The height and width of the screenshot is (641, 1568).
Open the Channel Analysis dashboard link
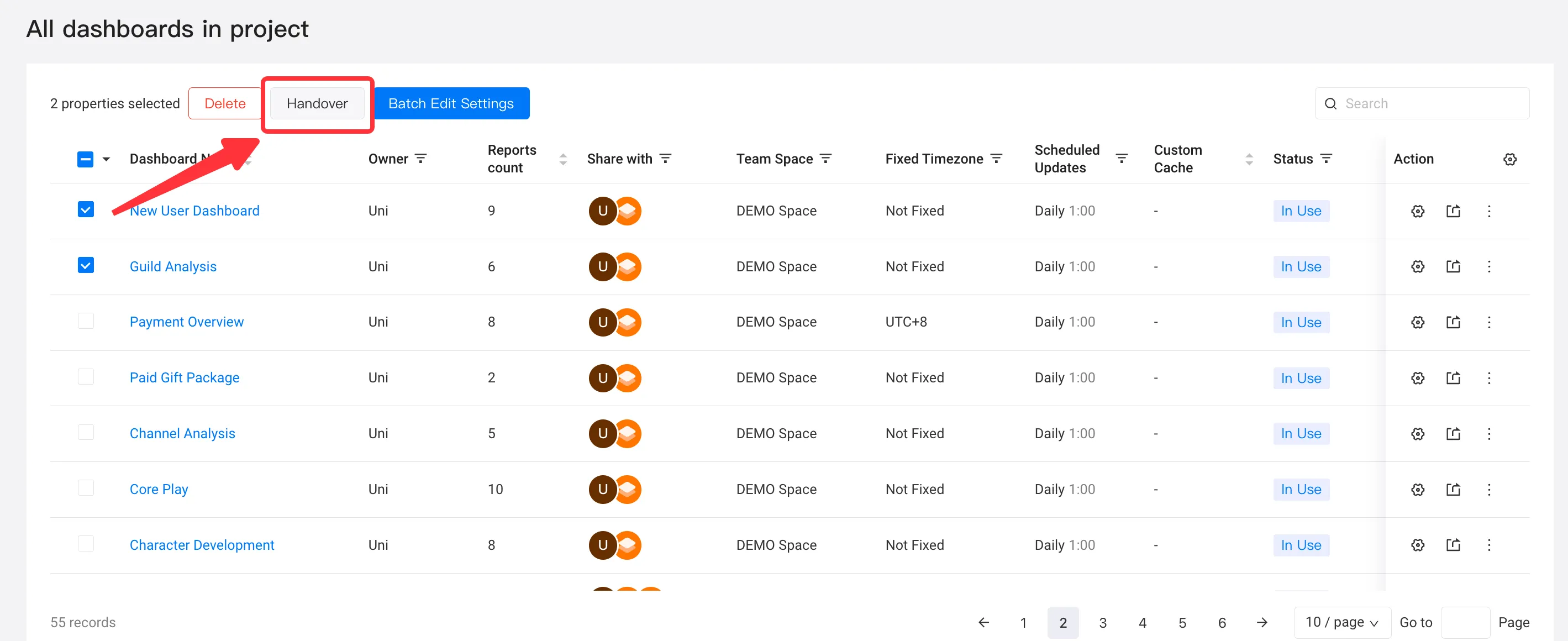(182, 433)
